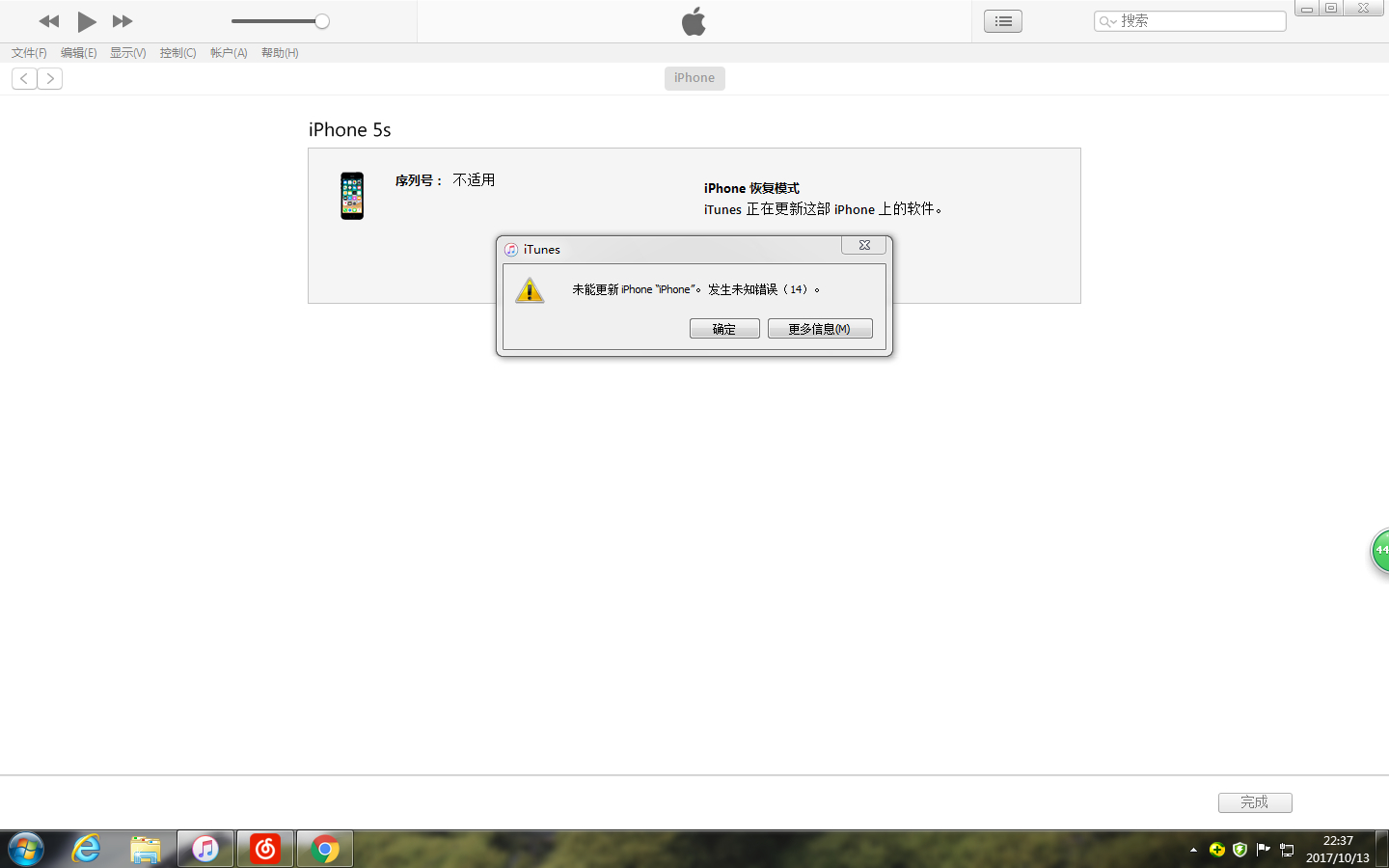Launch Internet Explorer from the taskbar

pyautogui.click(x=87, y=850)
